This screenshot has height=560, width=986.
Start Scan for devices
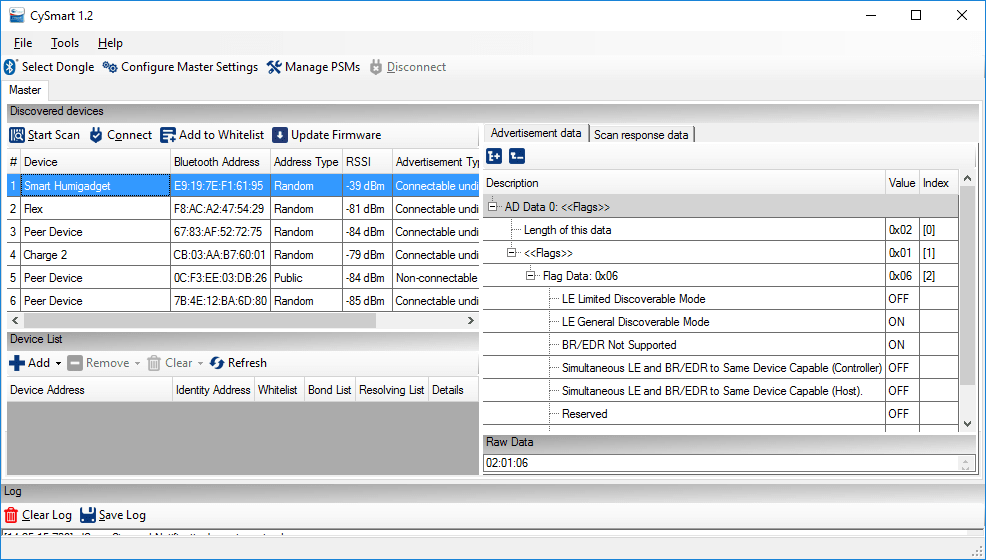coord(45,135)
